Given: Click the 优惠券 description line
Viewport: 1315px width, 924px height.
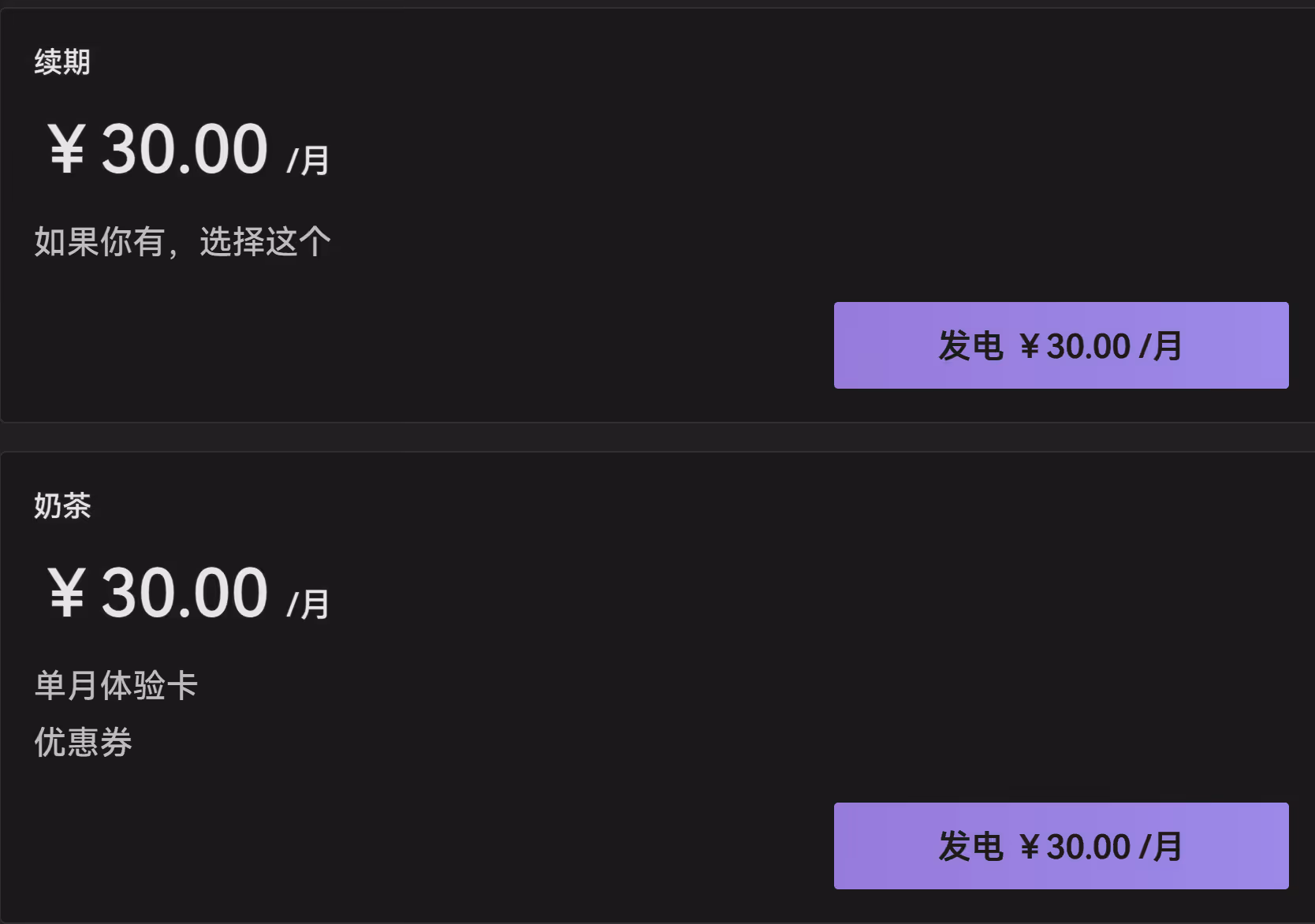Looking at the screenshot, I should [x=83, y=742].
